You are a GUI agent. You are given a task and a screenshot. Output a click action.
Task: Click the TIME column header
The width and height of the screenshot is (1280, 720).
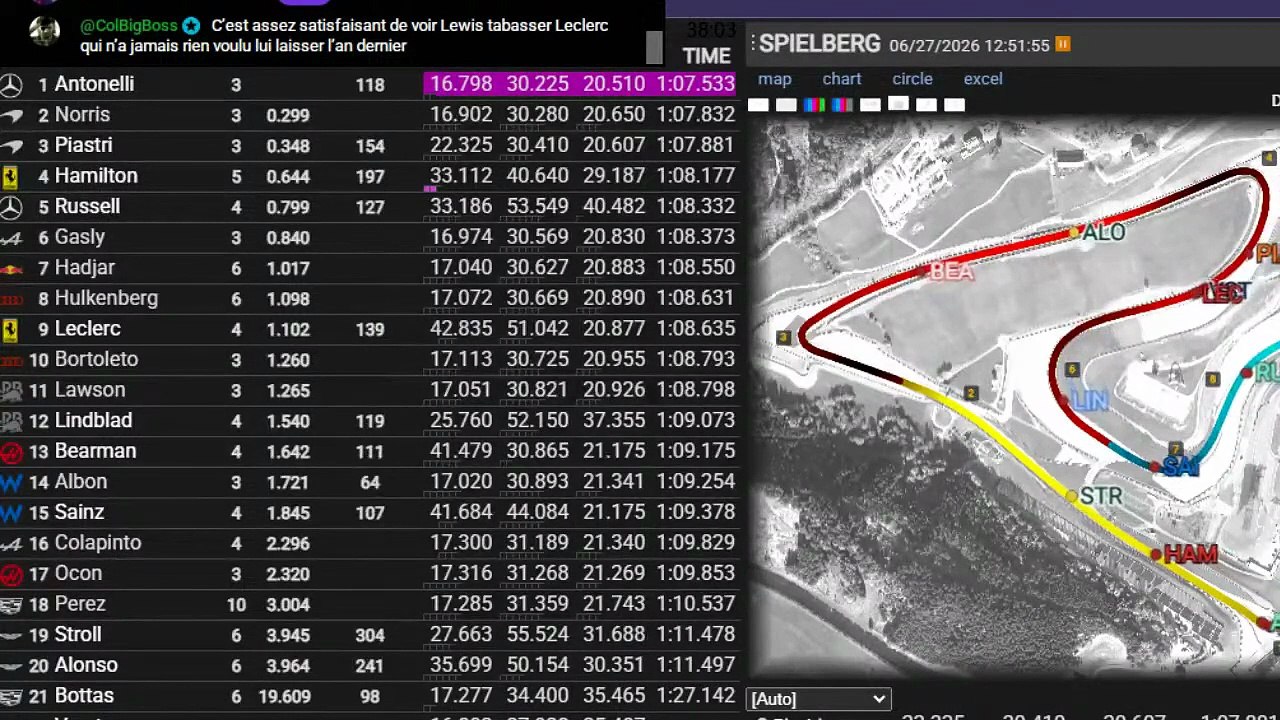(x=707, y=56)
